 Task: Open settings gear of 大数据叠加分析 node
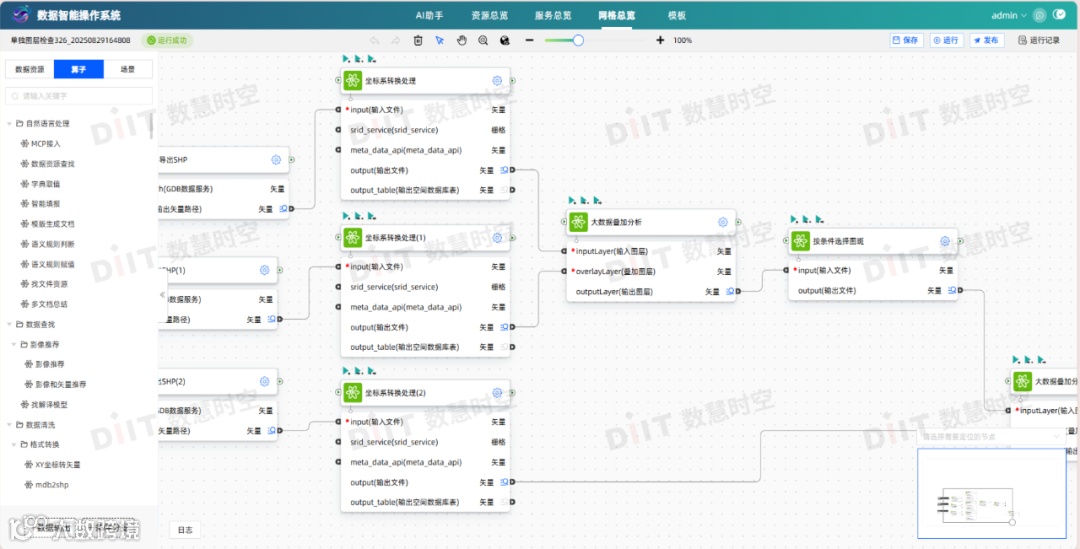pos(723,222)
